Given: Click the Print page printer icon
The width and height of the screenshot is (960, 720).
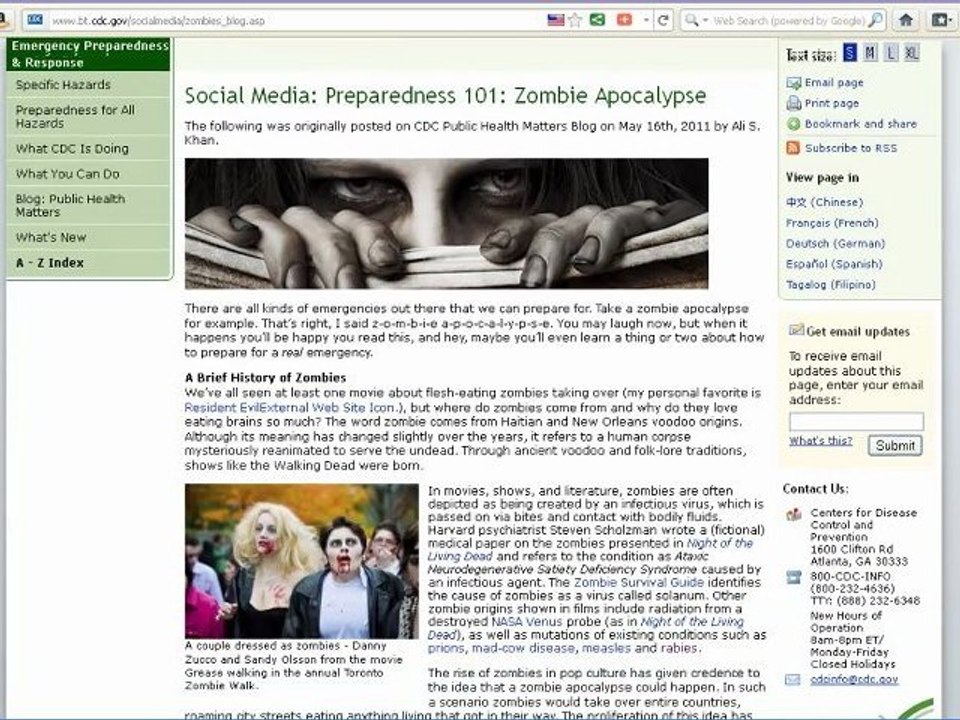Looking at the screenshot, I should point(793,103).
